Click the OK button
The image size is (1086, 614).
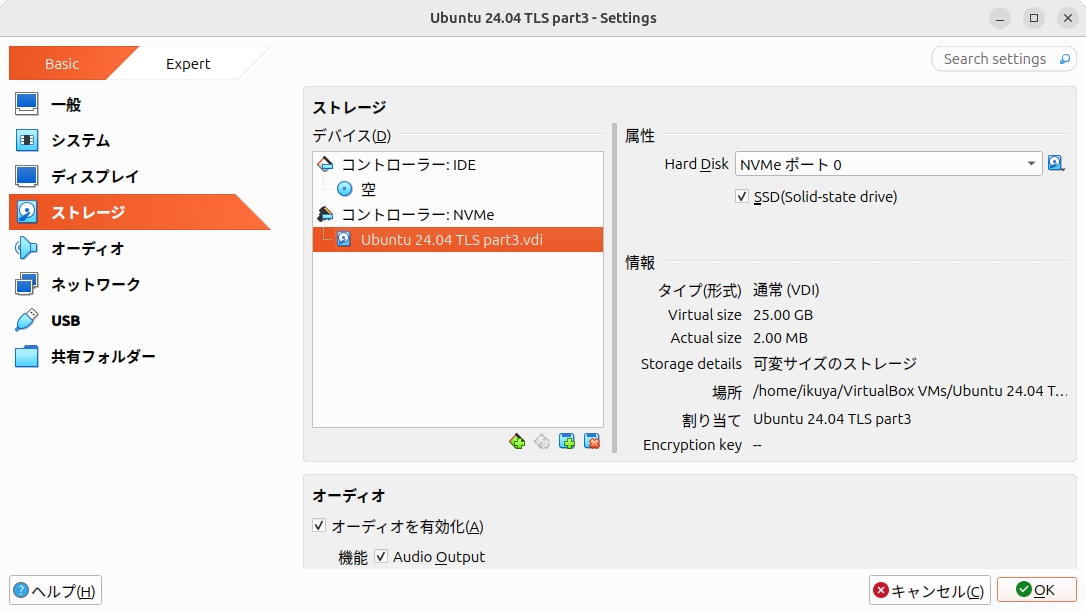[x=1036, y=590]
